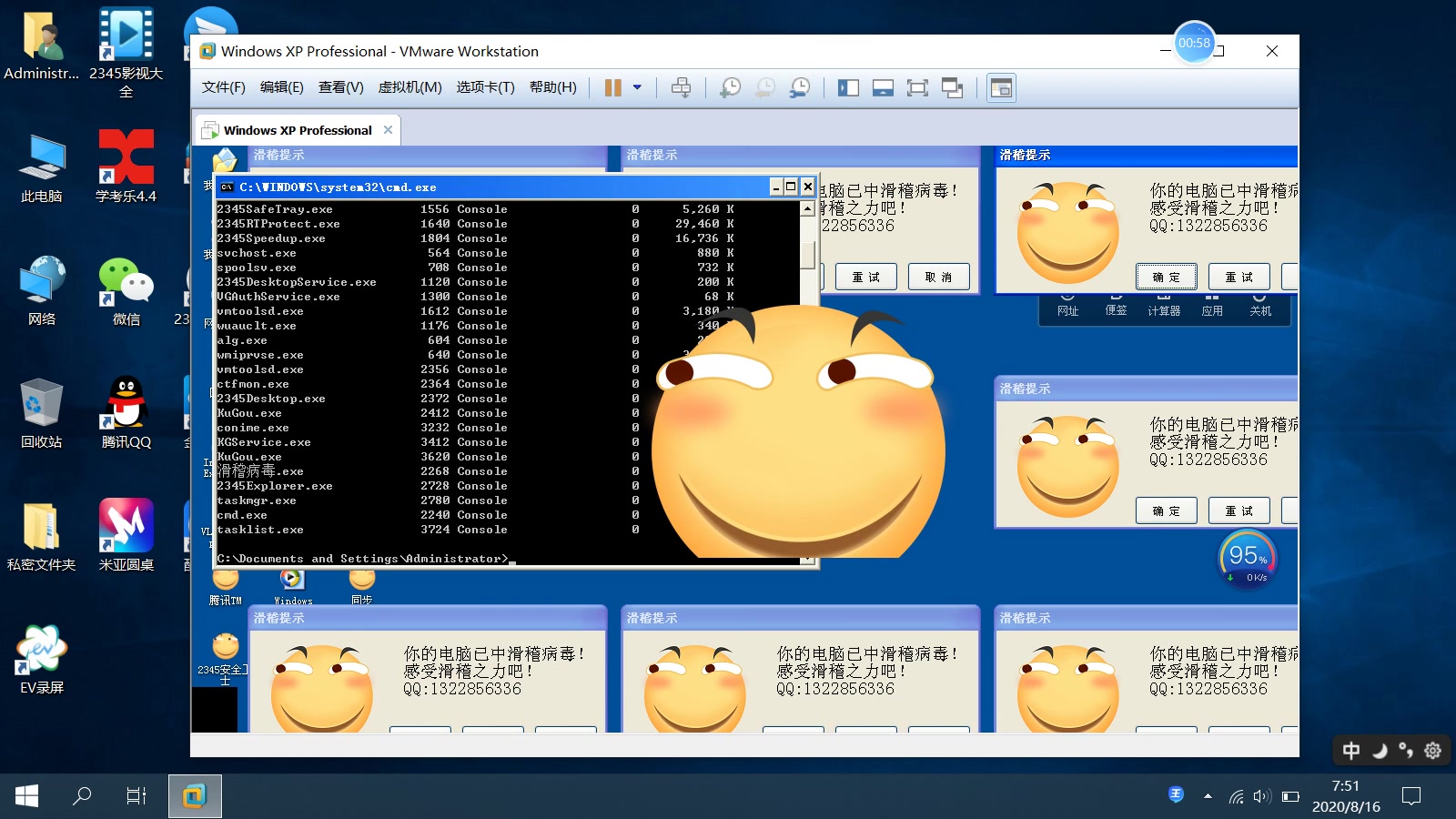Enter VMware full screen mode

[917, 87]
